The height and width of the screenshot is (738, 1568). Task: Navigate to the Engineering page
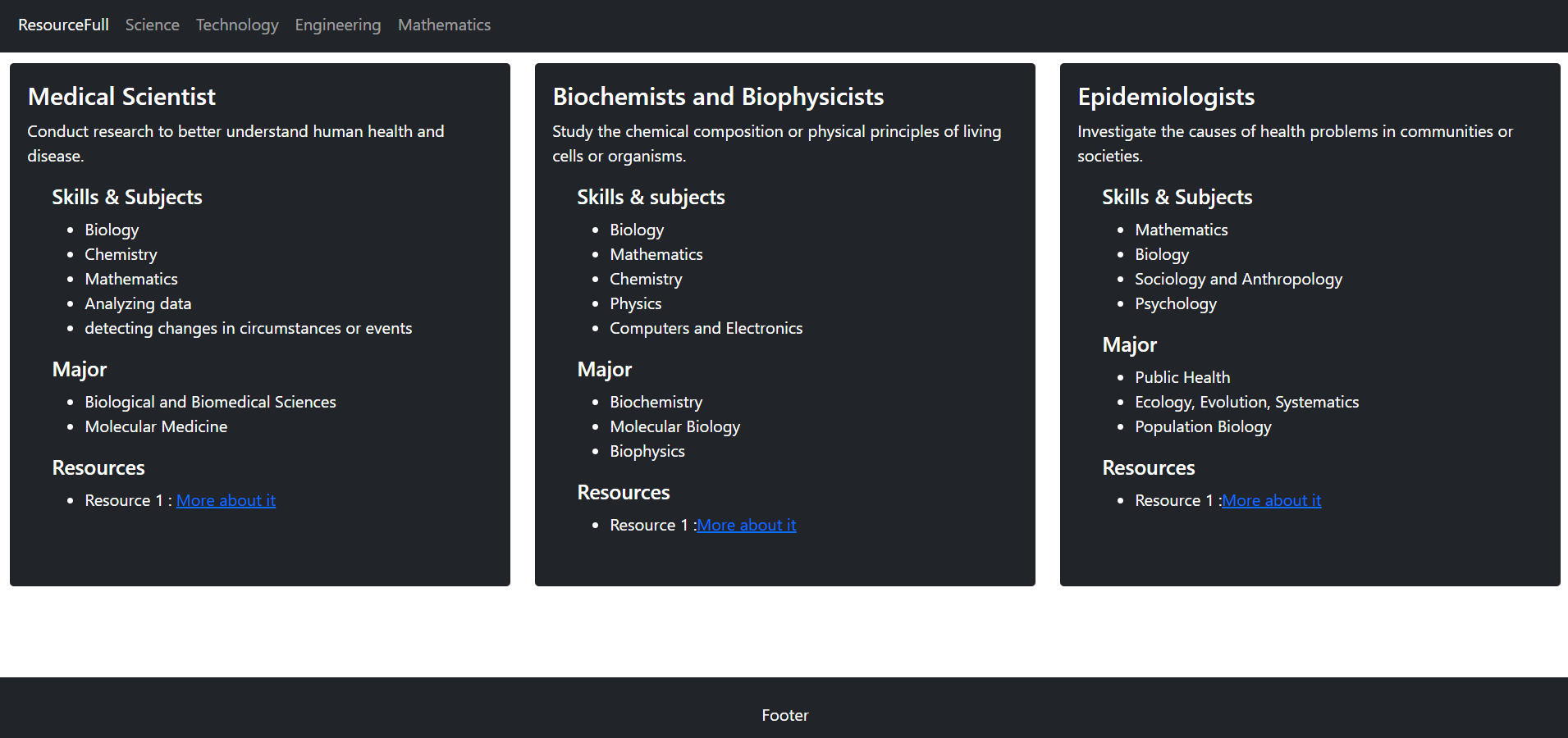click(x=337, y=25)
